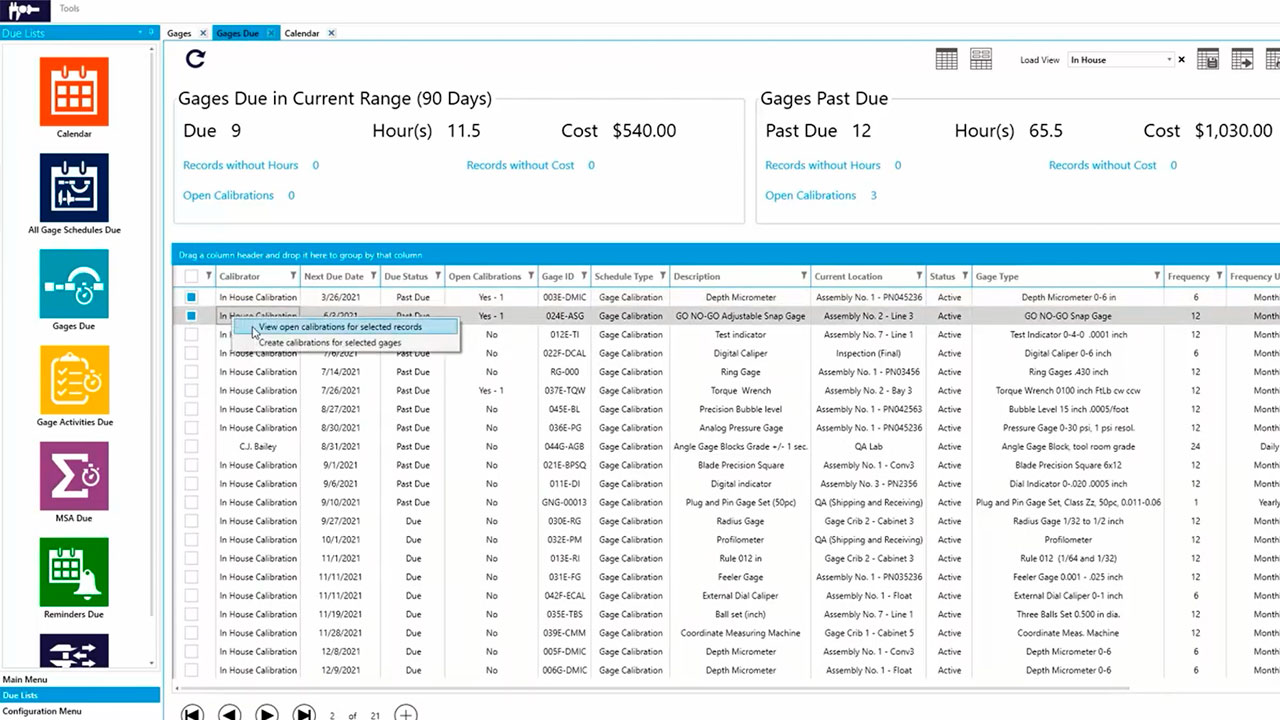Open the MSA Due icon
This screenshot has height=720, width=1280.
[74, 476]
